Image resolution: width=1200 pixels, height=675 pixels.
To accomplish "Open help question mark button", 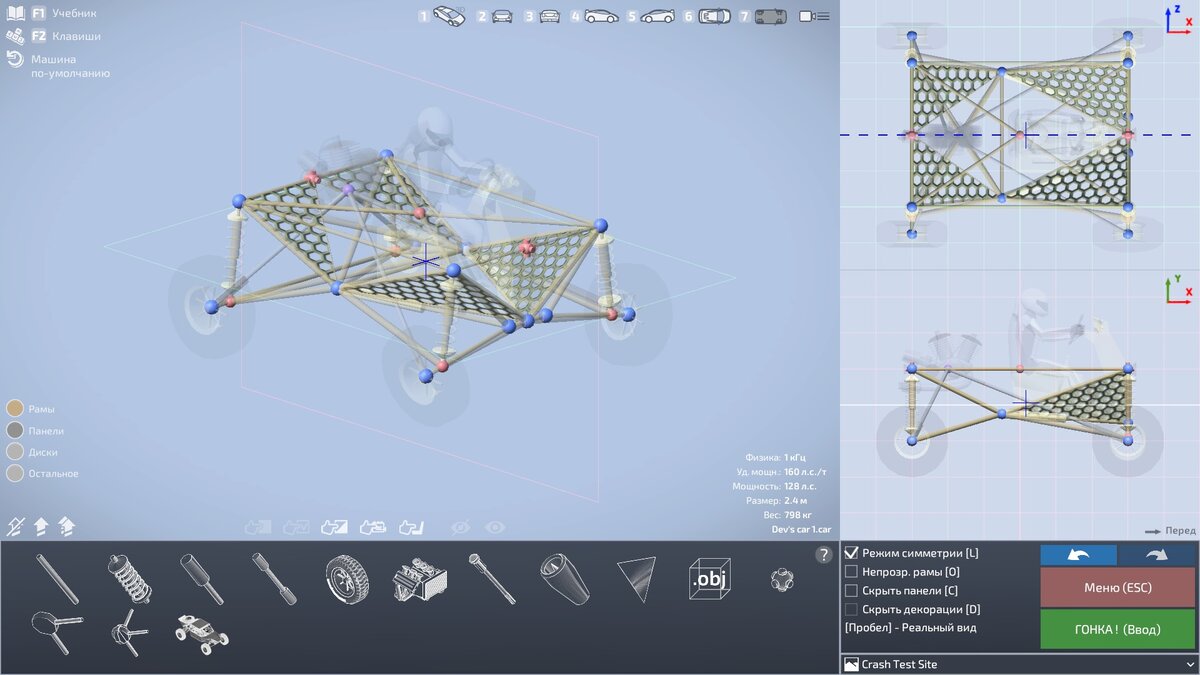I will [824, 555].
